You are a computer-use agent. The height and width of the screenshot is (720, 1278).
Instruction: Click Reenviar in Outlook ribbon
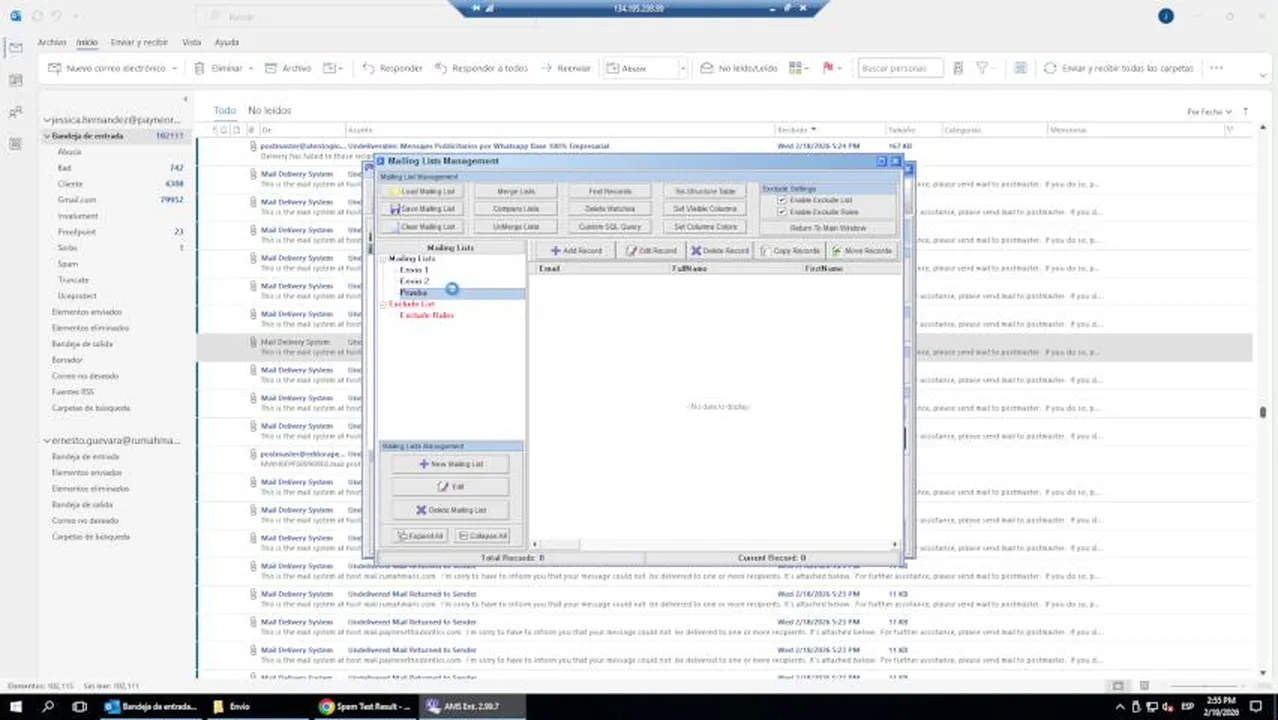tap(566, 68)
